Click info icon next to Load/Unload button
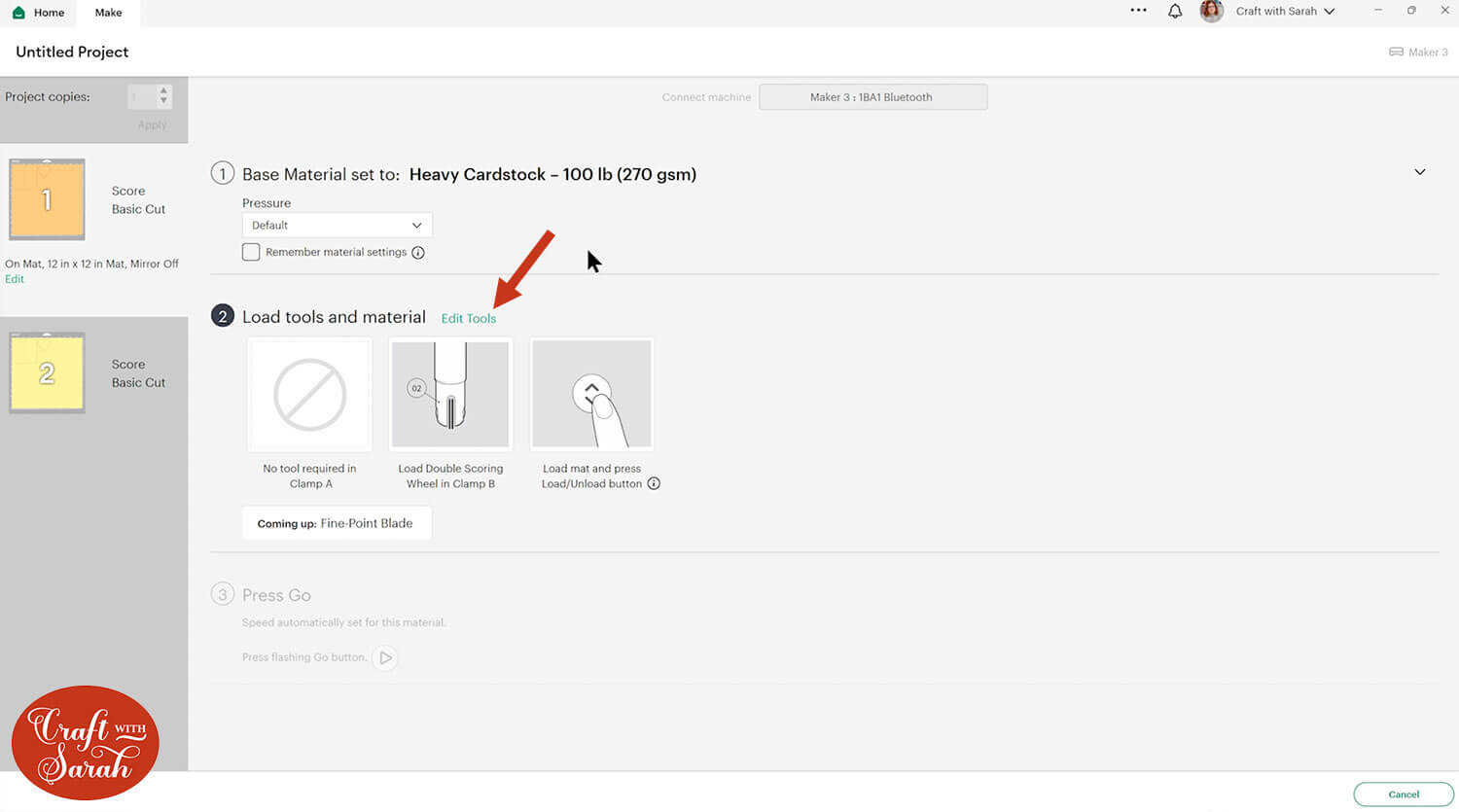This screenshot has height=812, width=1459. 654,483
